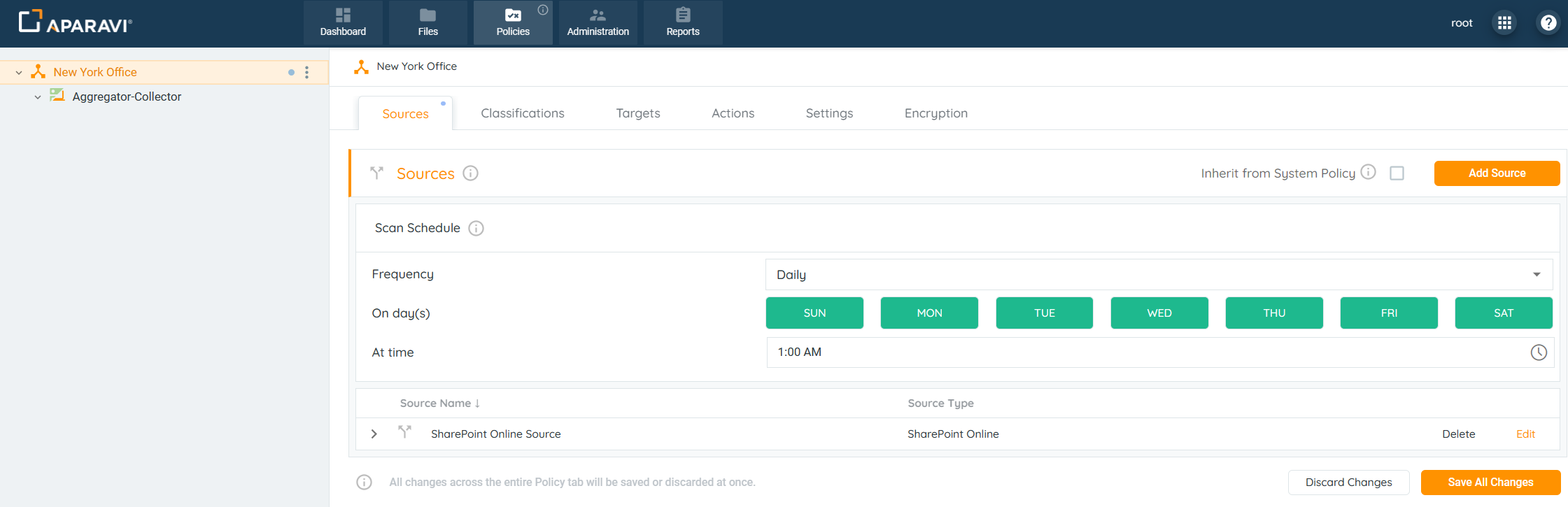The width and height of the screenshot is (1568, 507).
Task: Expand the Aggregator-Collector tree node
Action: click(38, 97)
